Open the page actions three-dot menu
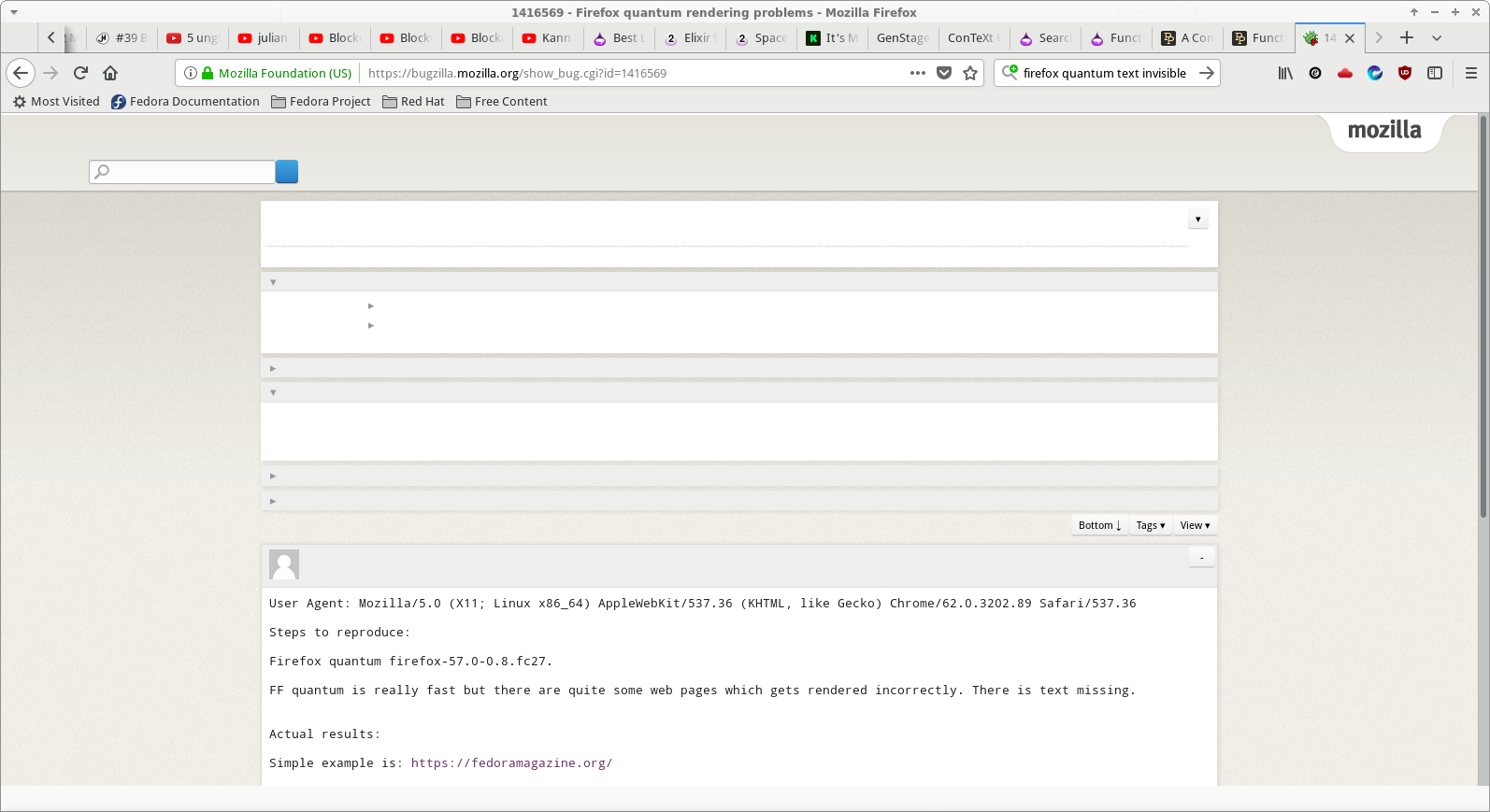1490x812 pixels. [x=918, y=73]
